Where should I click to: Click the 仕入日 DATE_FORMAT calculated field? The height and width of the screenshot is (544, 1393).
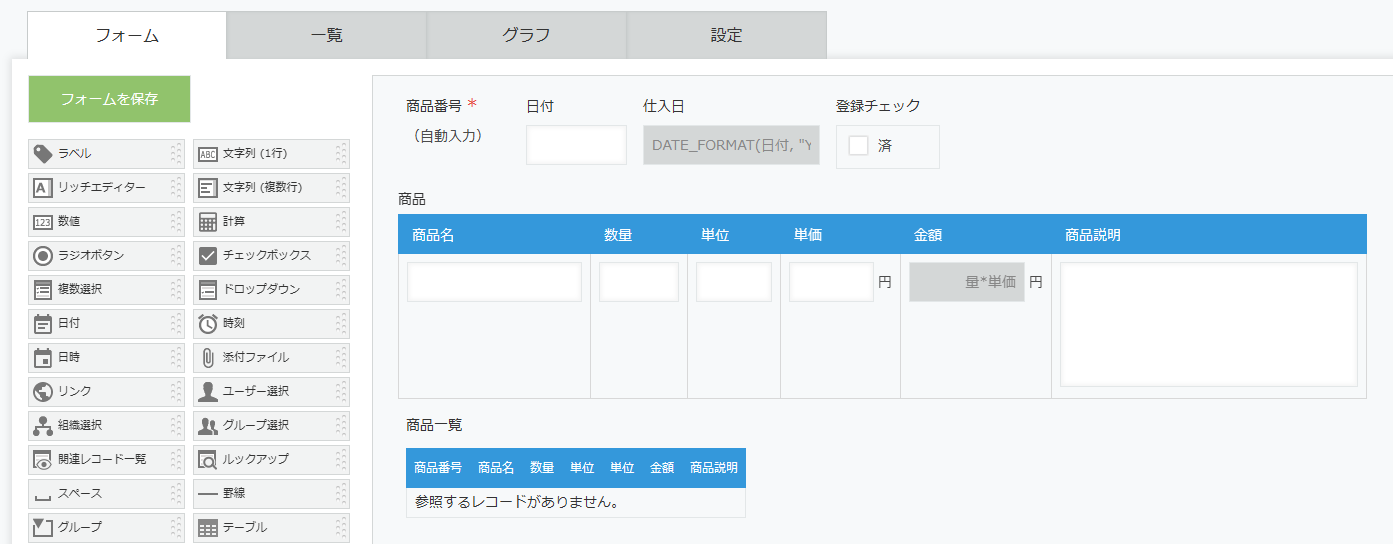(x=731, y=145)
